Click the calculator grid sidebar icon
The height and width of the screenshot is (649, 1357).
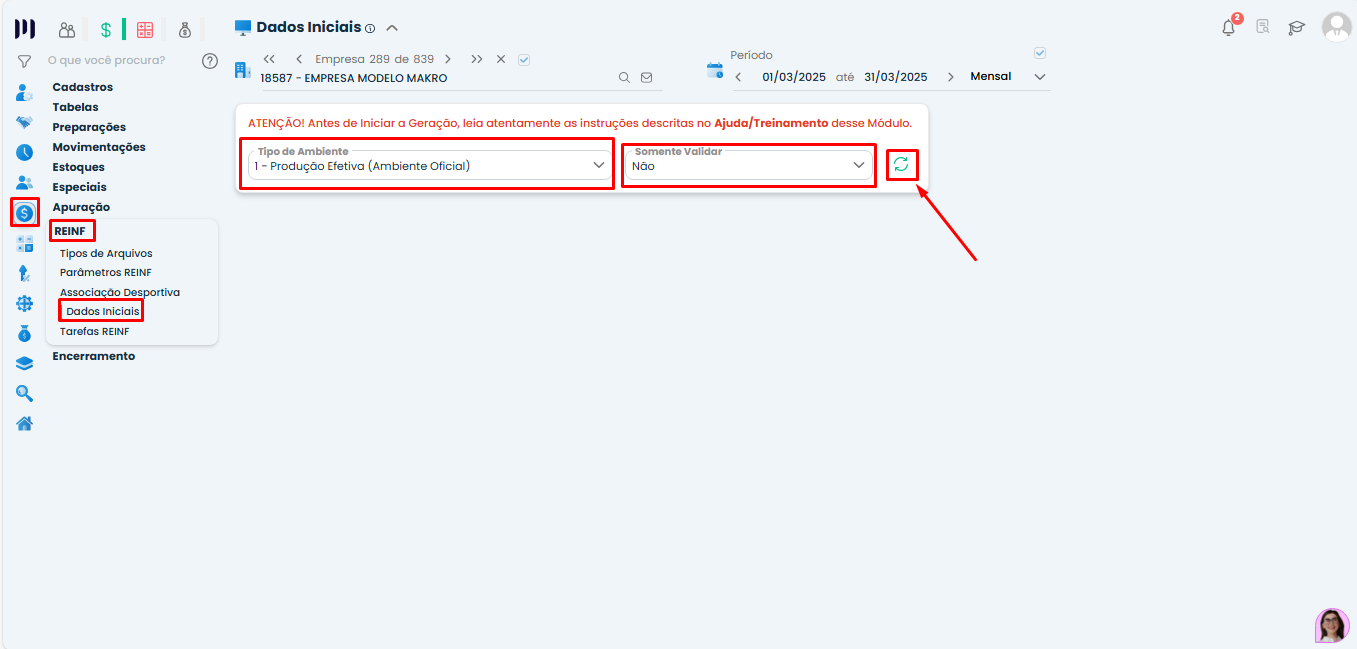point(25,243)
